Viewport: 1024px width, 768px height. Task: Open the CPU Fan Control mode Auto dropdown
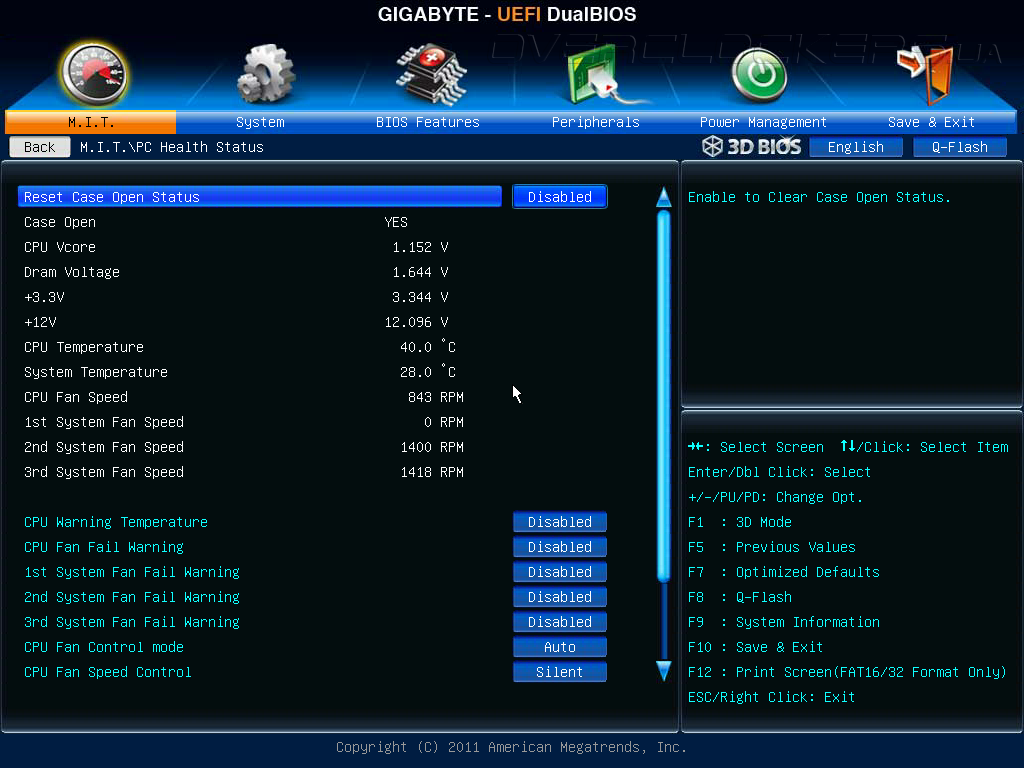point(560,647)
